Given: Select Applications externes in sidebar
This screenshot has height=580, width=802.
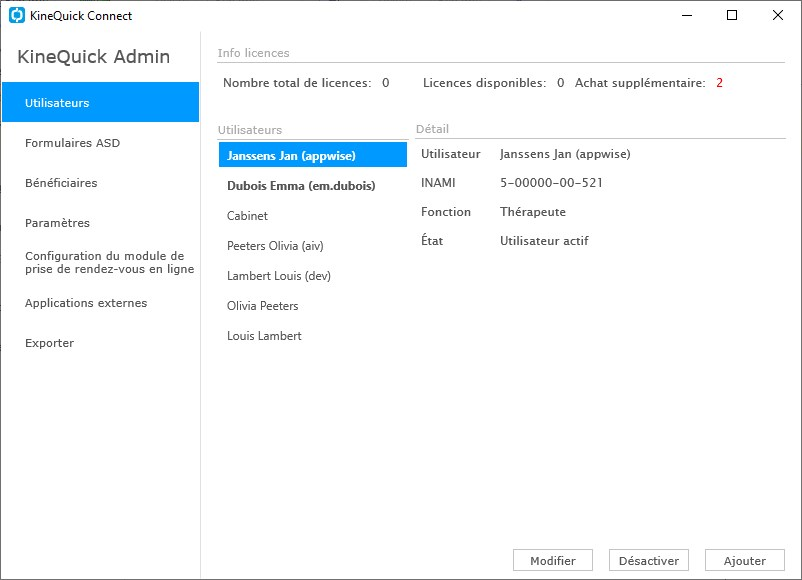Looking at the screenshot, I should pyautogui.click(x=100, y=303).
